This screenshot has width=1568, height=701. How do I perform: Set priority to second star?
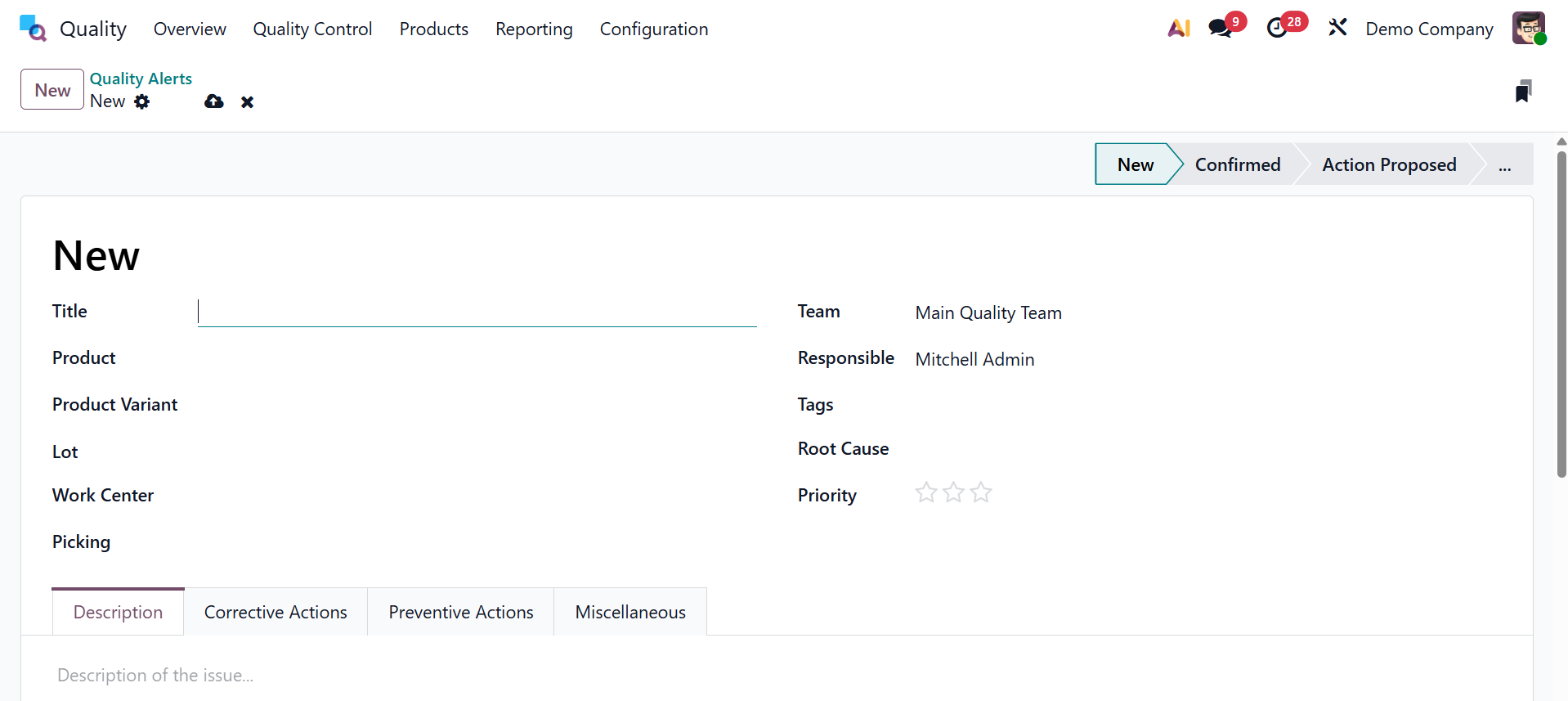(x=953, y=492)
